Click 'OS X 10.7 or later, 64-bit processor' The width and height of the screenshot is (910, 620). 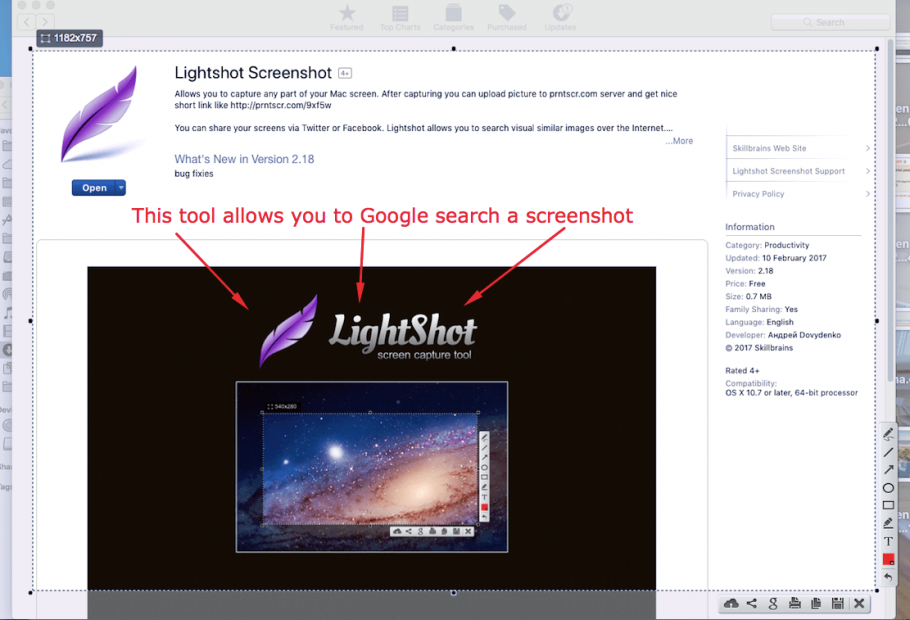[x=791, y=393]
